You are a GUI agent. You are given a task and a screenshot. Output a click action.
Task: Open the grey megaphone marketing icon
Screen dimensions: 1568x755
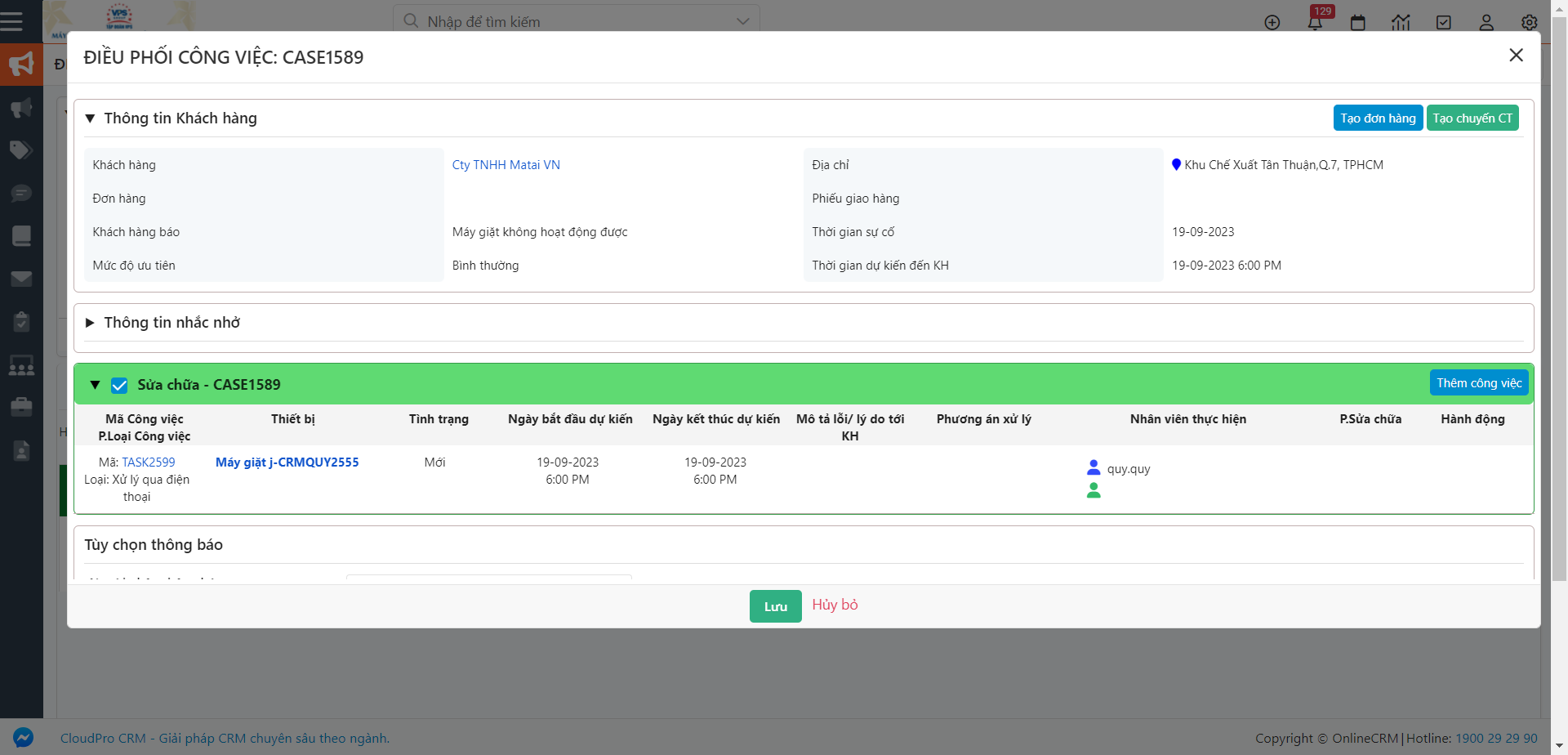tap(21, 108)
